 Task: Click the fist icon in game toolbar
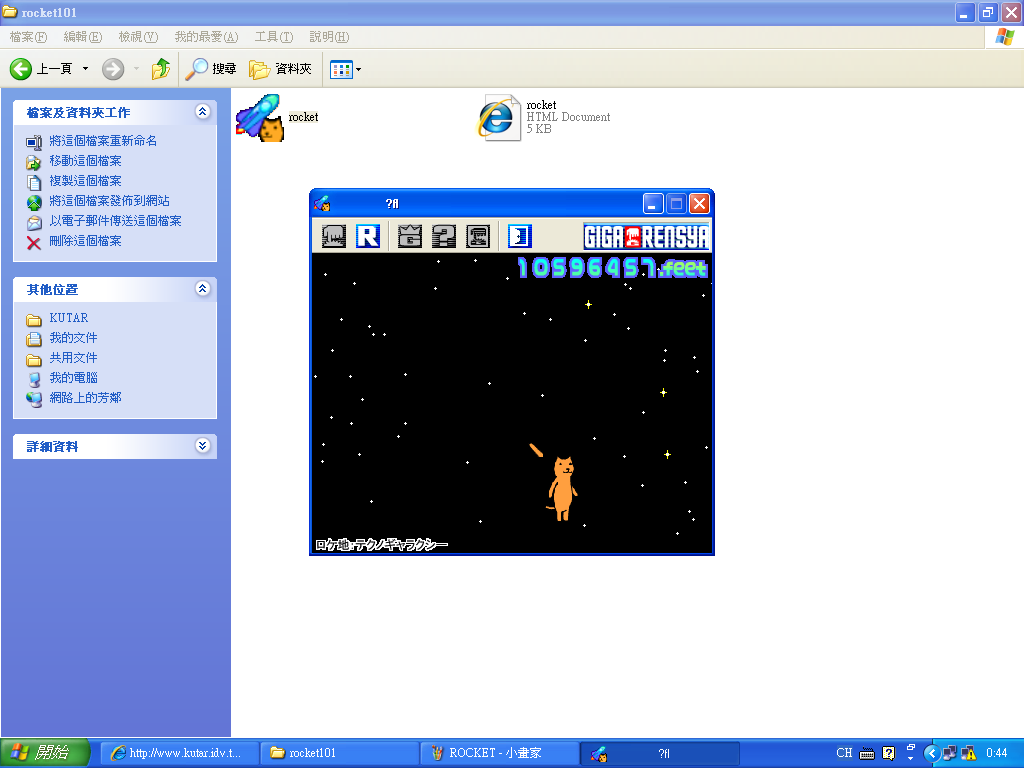click(x=334, y=236)
